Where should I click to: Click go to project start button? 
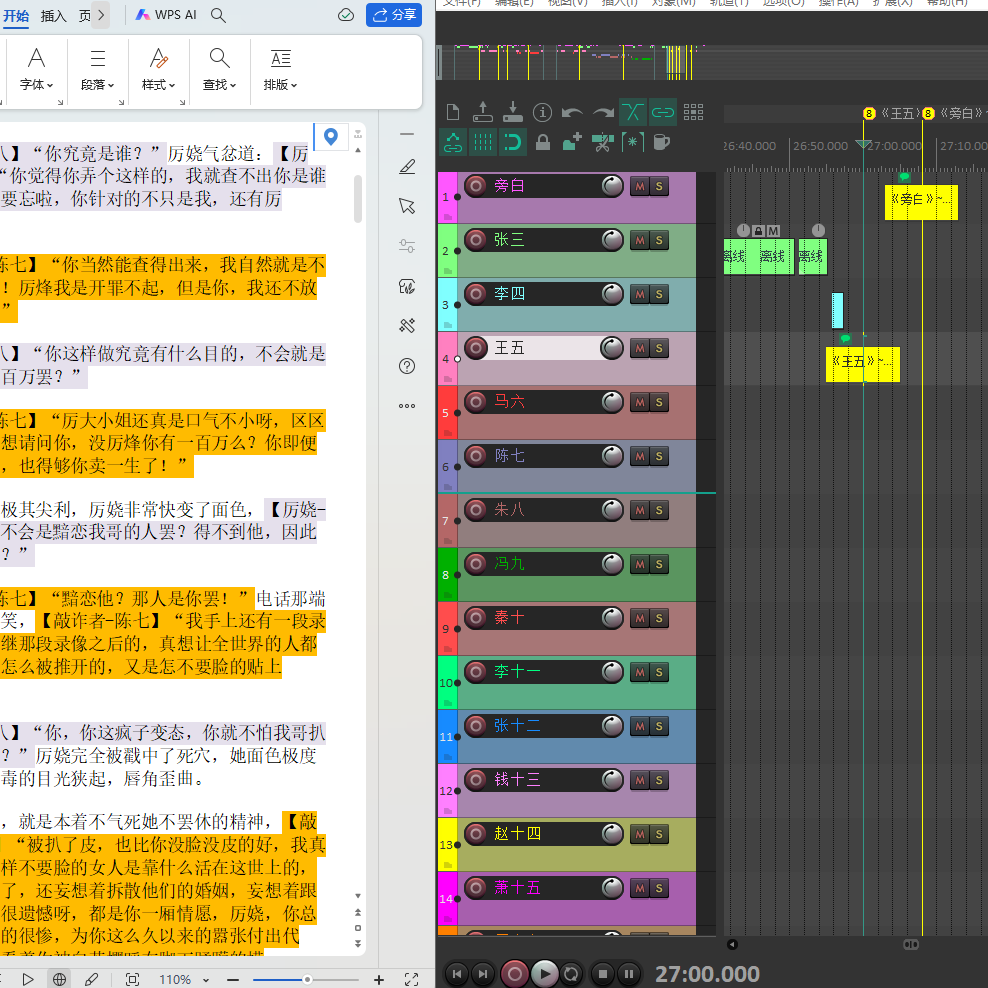pyautogui.click(x=457, y=974)
